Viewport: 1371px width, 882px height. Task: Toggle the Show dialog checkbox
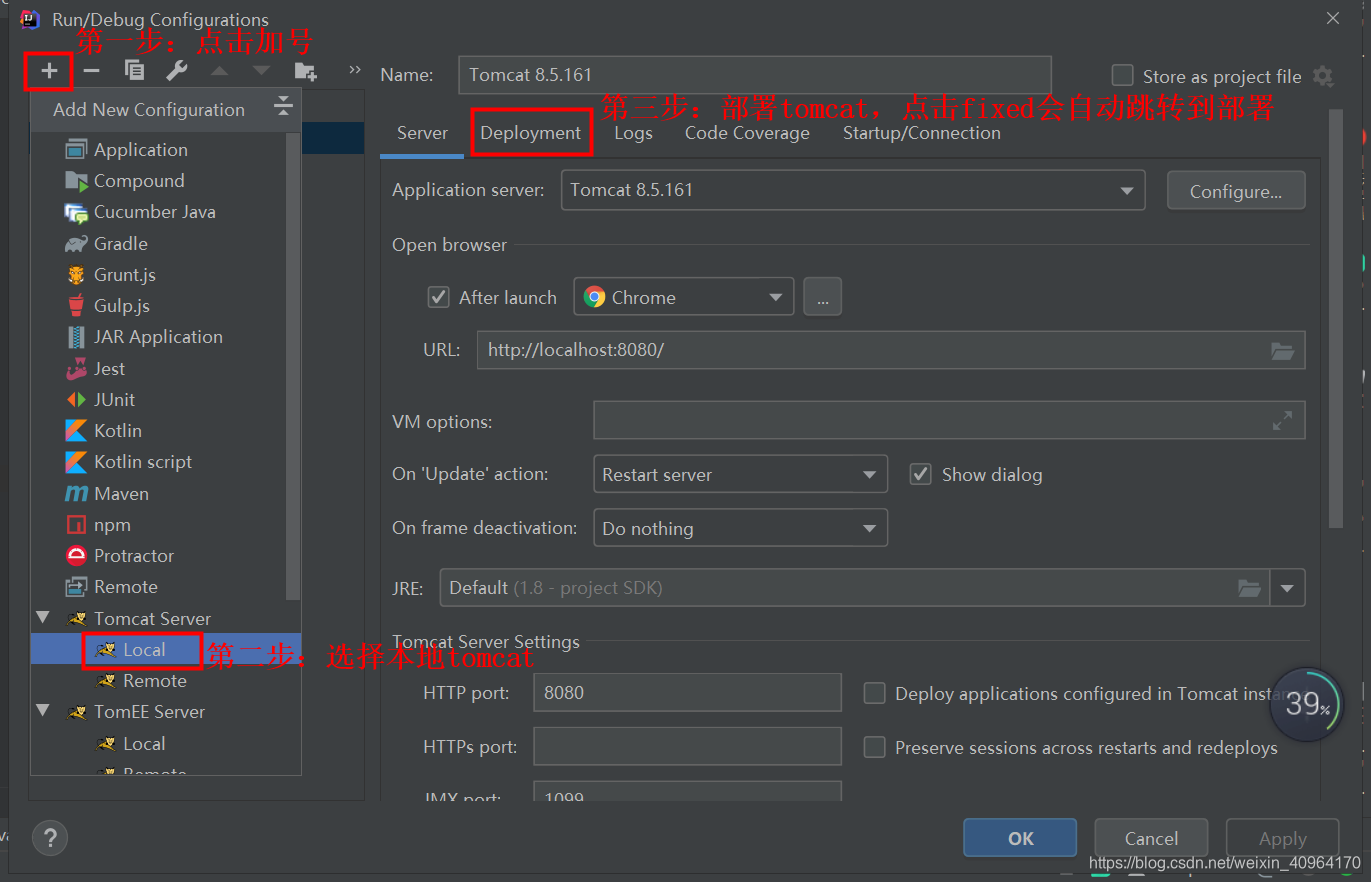[920, 473]
